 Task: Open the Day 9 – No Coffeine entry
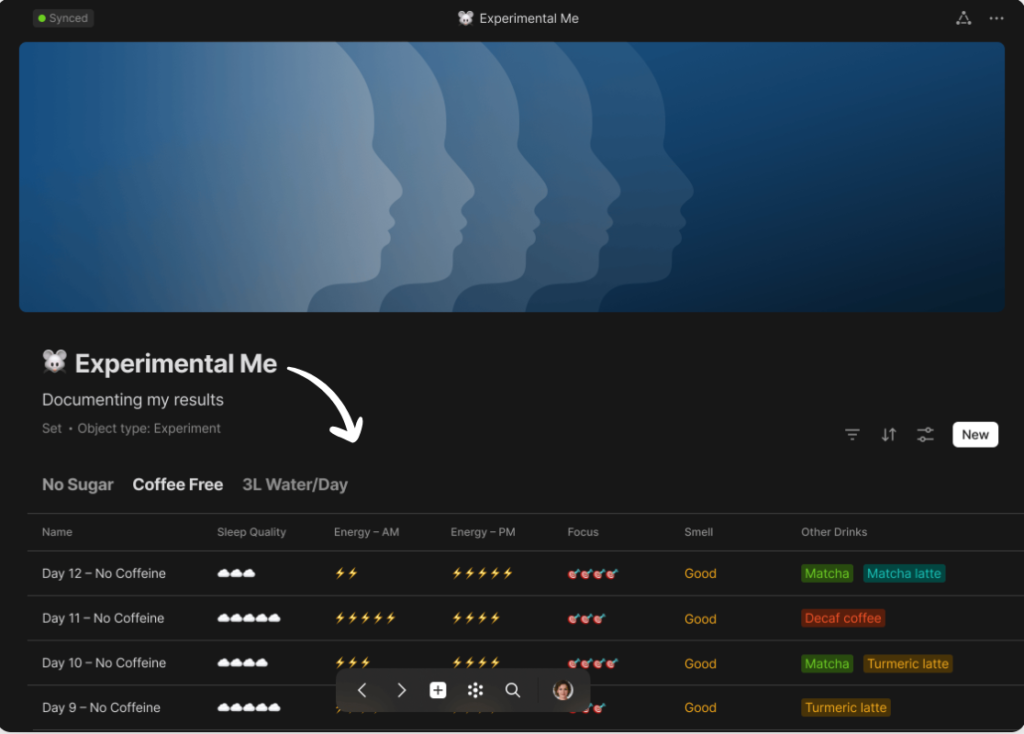tap(101, 708)
